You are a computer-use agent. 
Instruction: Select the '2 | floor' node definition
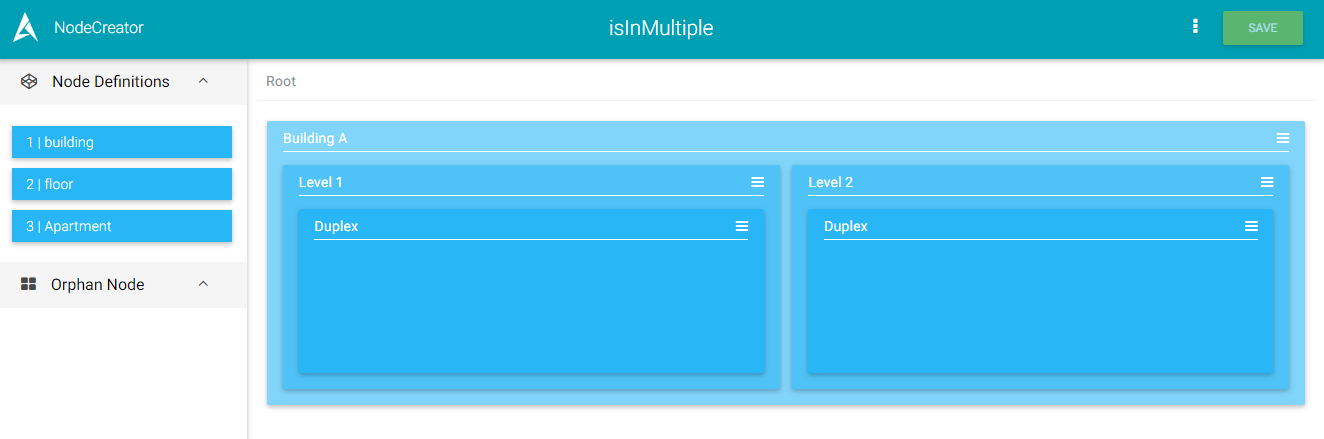point(122,184)
